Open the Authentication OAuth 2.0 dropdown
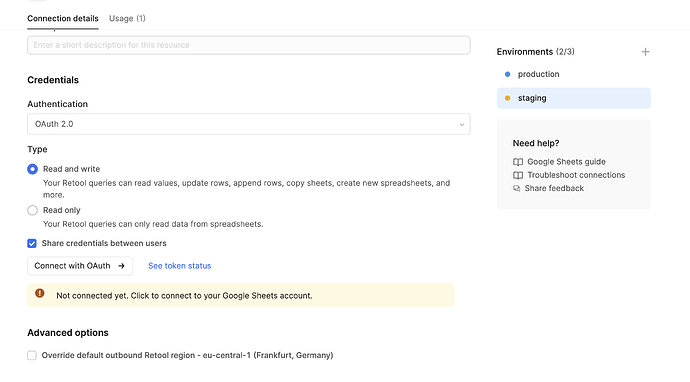The image size is (690, 382). pos(249,124)
